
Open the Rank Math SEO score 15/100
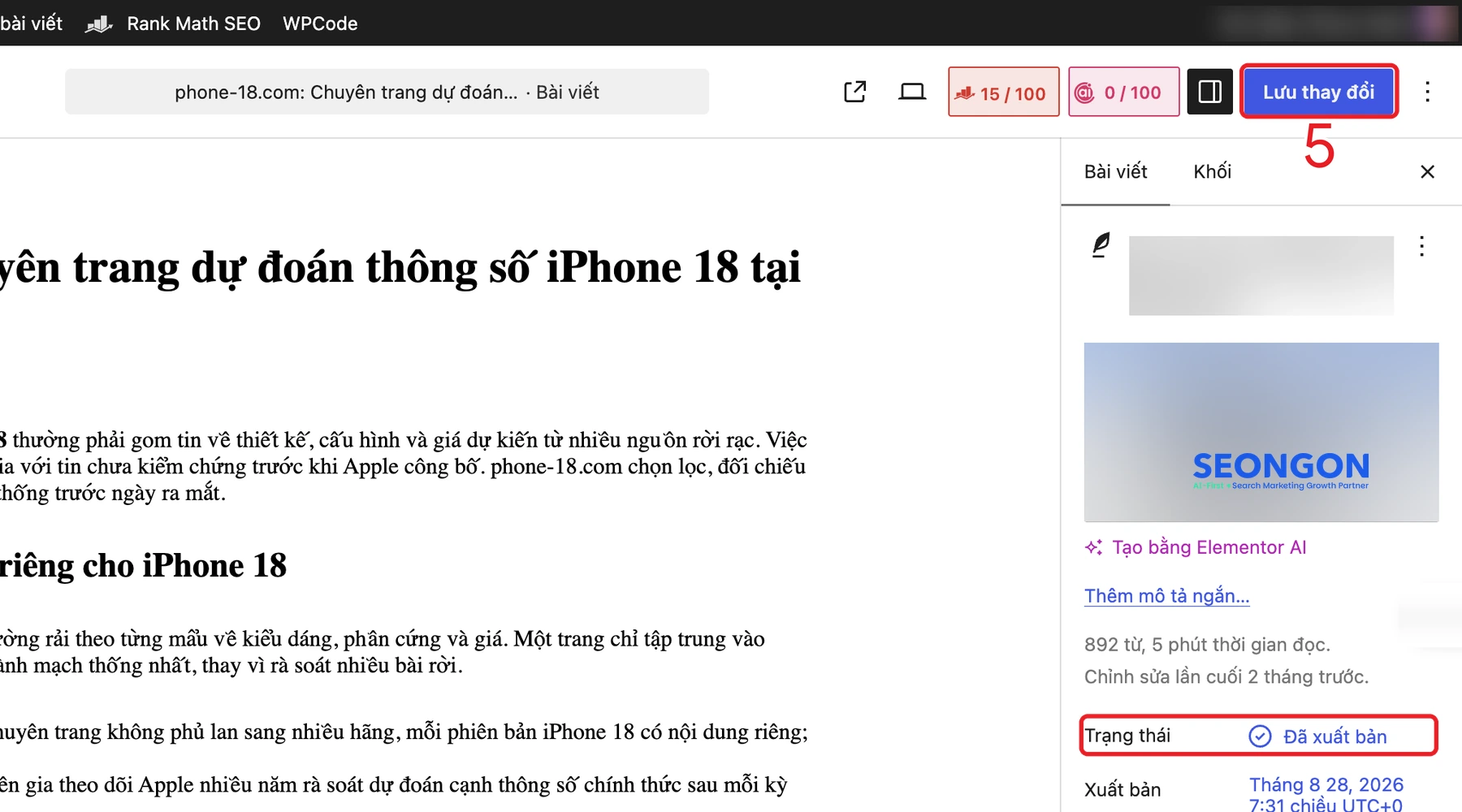(1003, 93)
